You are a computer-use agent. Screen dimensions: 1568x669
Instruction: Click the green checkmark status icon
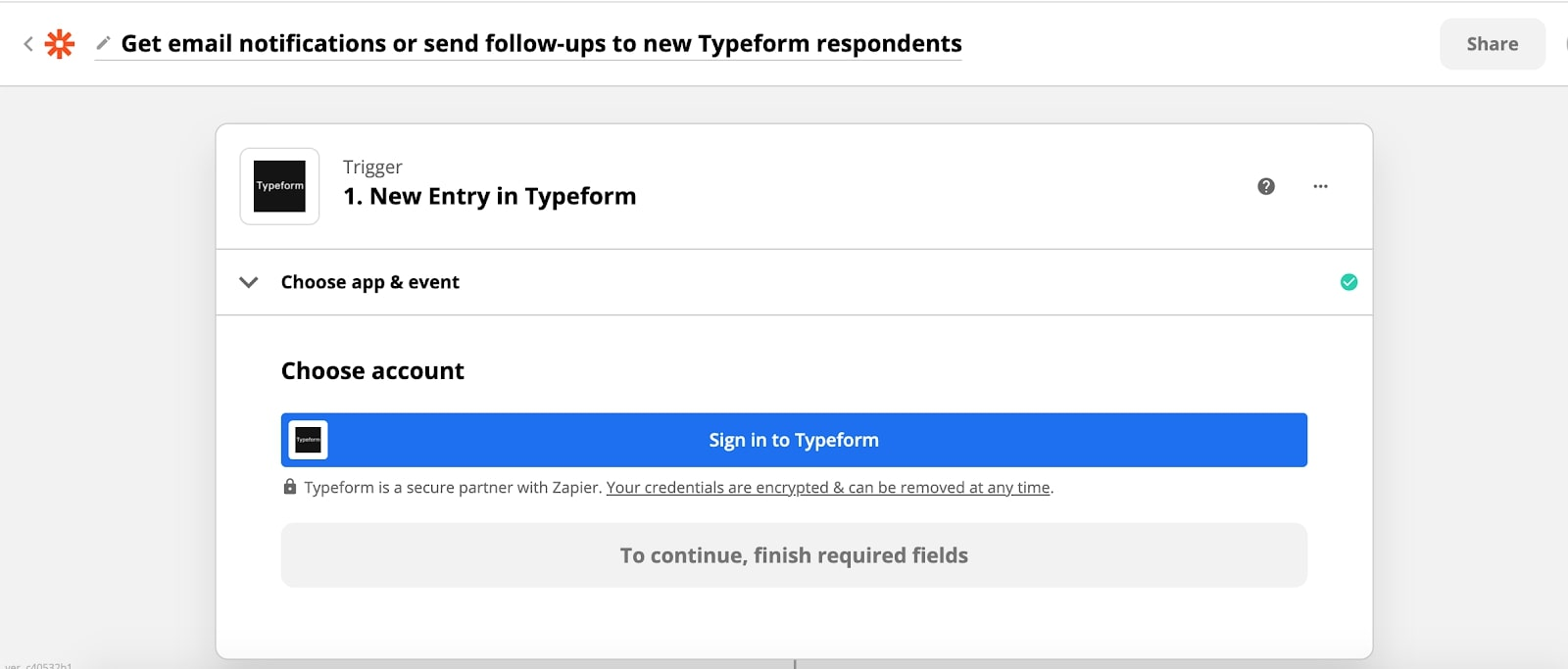[x=1348, y=282]
